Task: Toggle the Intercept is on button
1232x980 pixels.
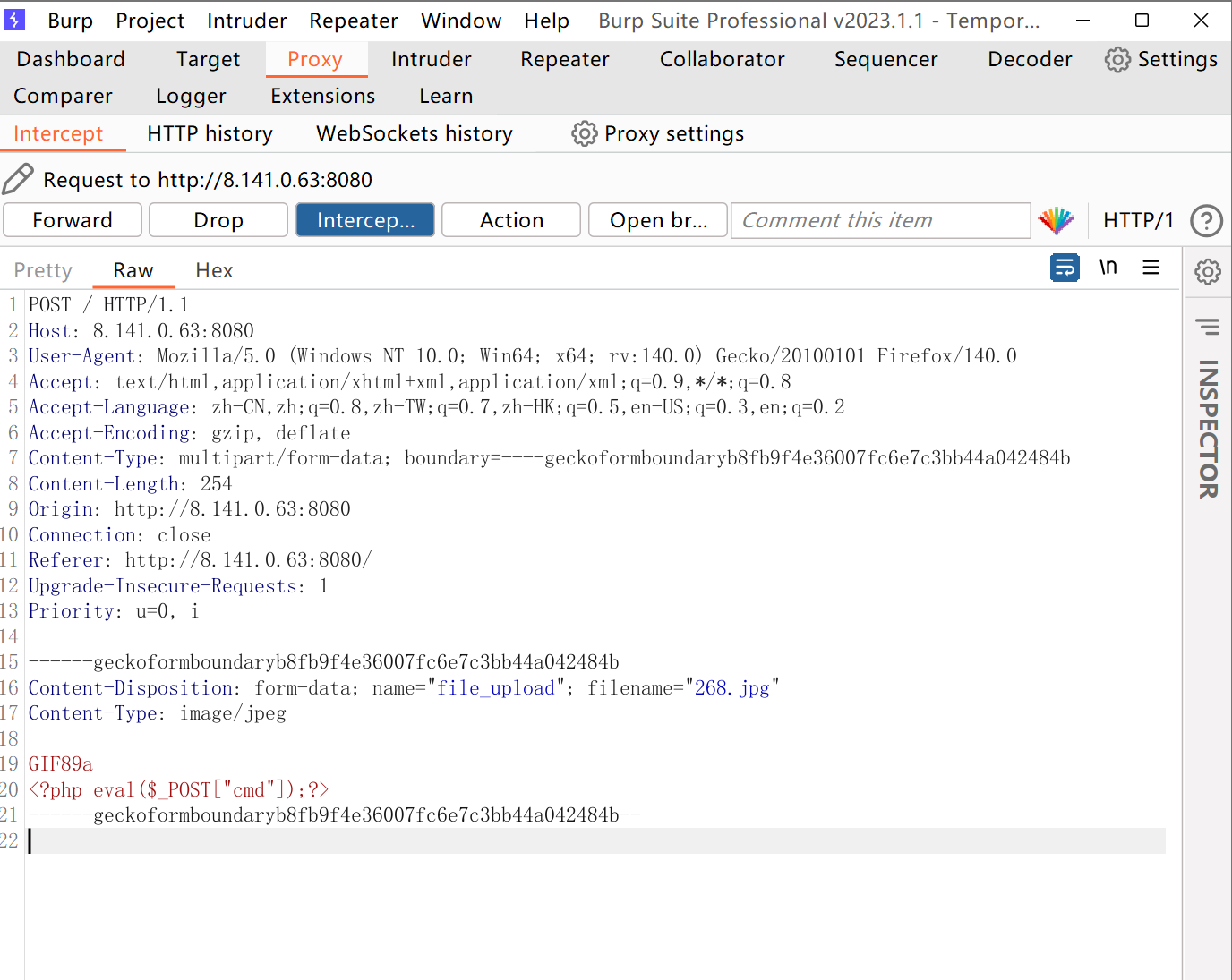Action: 365,220
